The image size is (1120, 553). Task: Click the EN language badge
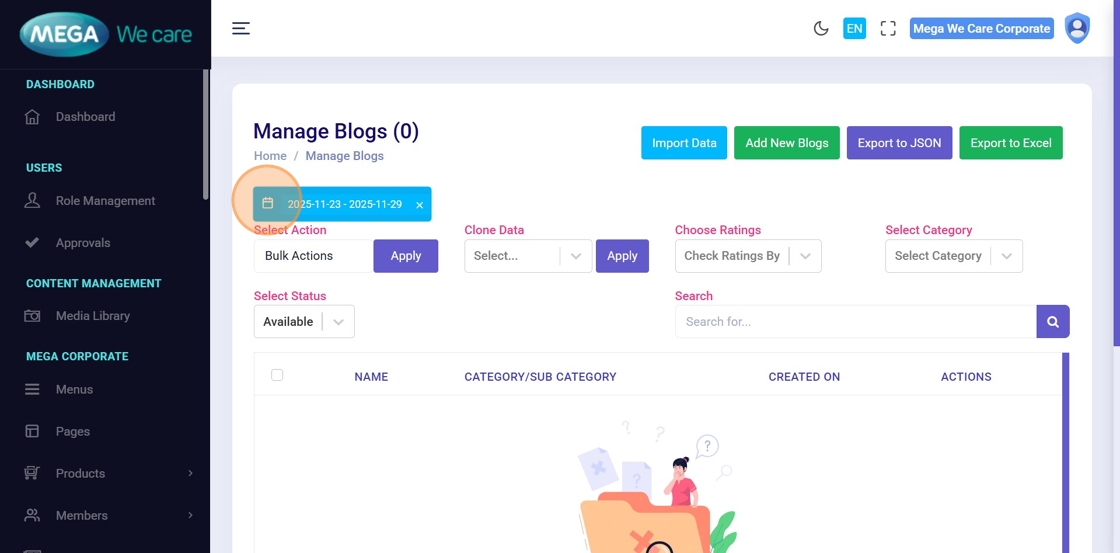(x=854, y=28)
